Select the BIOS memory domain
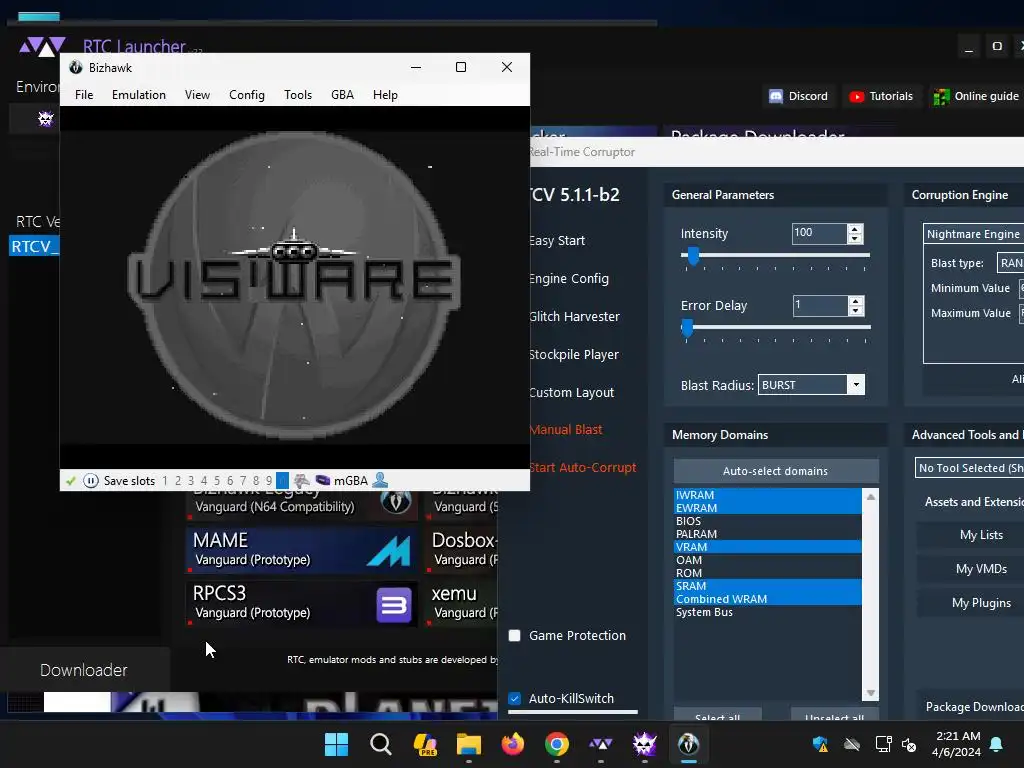 [767, 521]
